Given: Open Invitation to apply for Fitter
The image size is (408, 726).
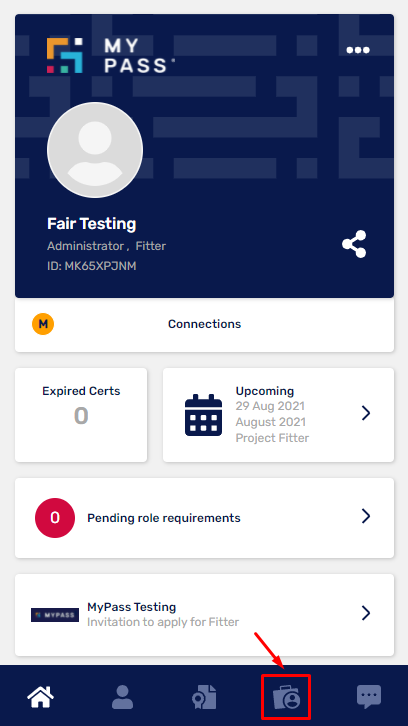Looking at the screenshot, I should click(163, 622).
